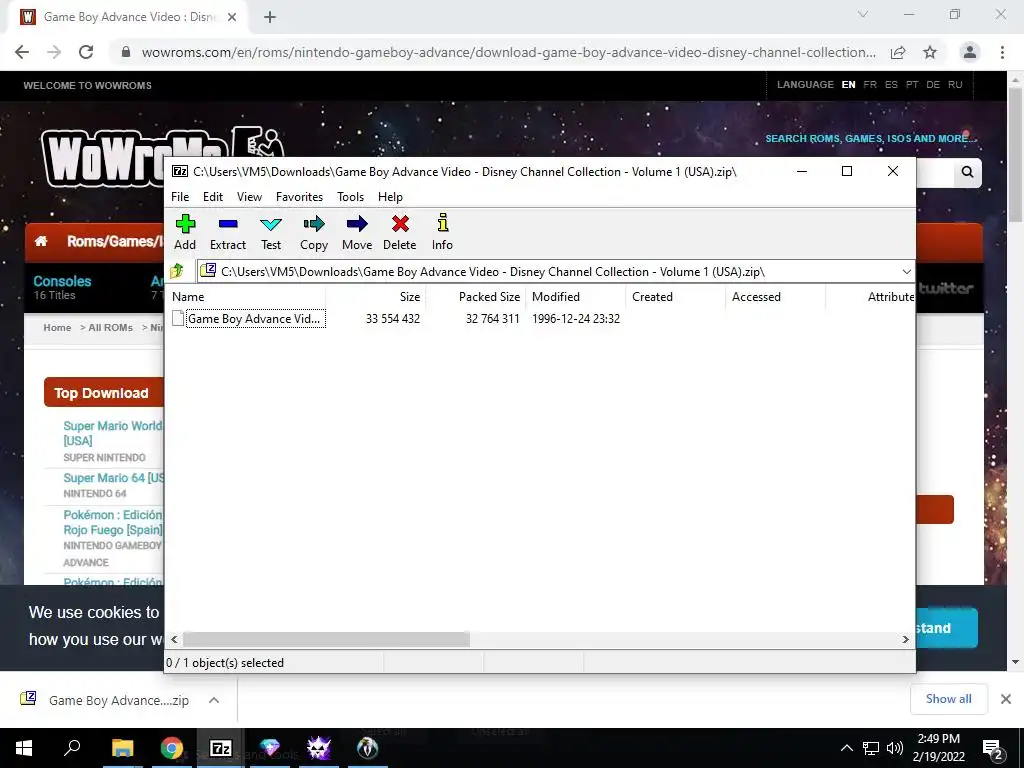The height and width of the screenshot is (768, 1024).
Task: Bookmark this page with the star icon
Action: 930,52
